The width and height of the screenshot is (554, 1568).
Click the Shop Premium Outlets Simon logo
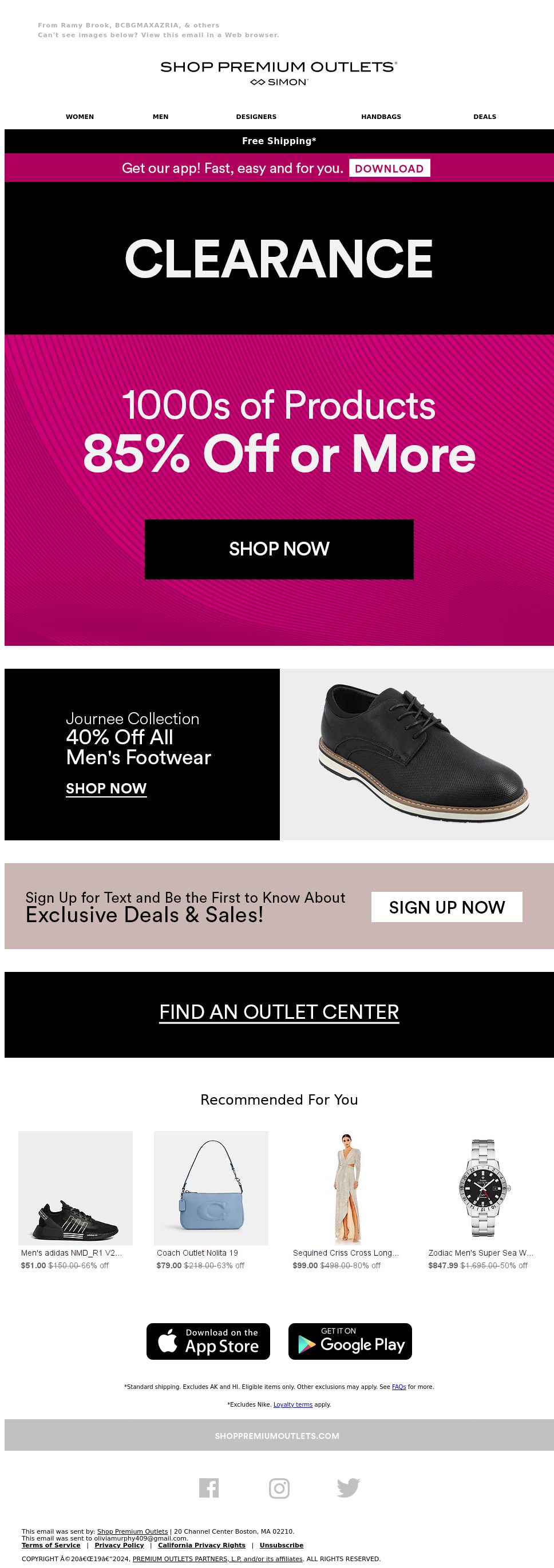(x=279, y=73)
